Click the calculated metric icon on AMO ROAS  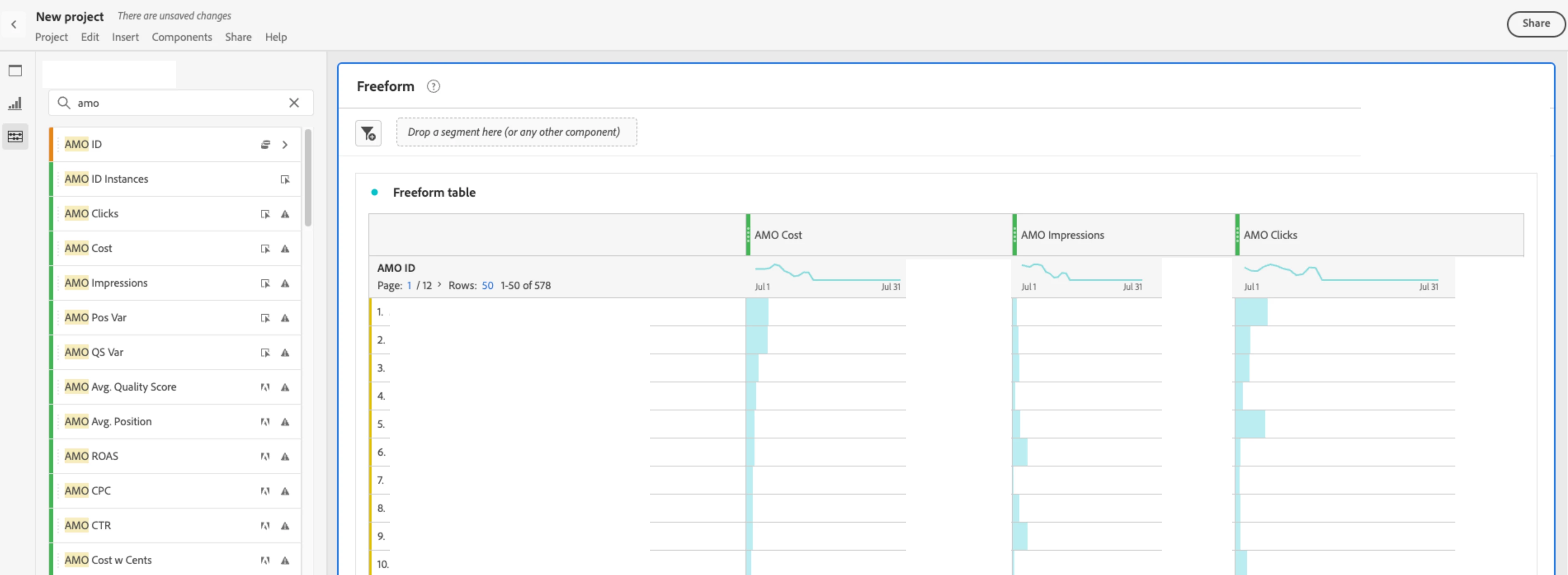pyautogui.click(x=265, y=456)
